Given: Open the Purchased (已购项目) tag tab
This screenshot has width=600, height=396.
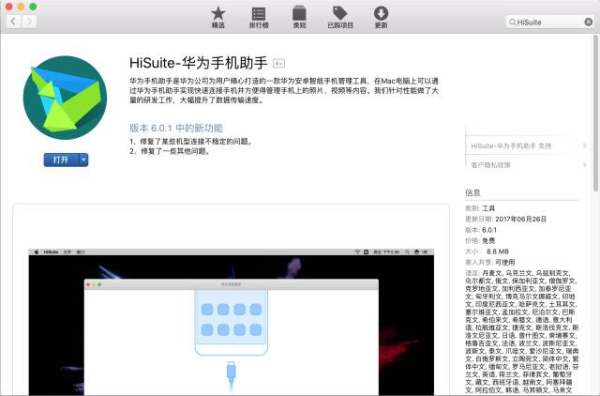Looking at the screenshot, I should tap(340, 17).
